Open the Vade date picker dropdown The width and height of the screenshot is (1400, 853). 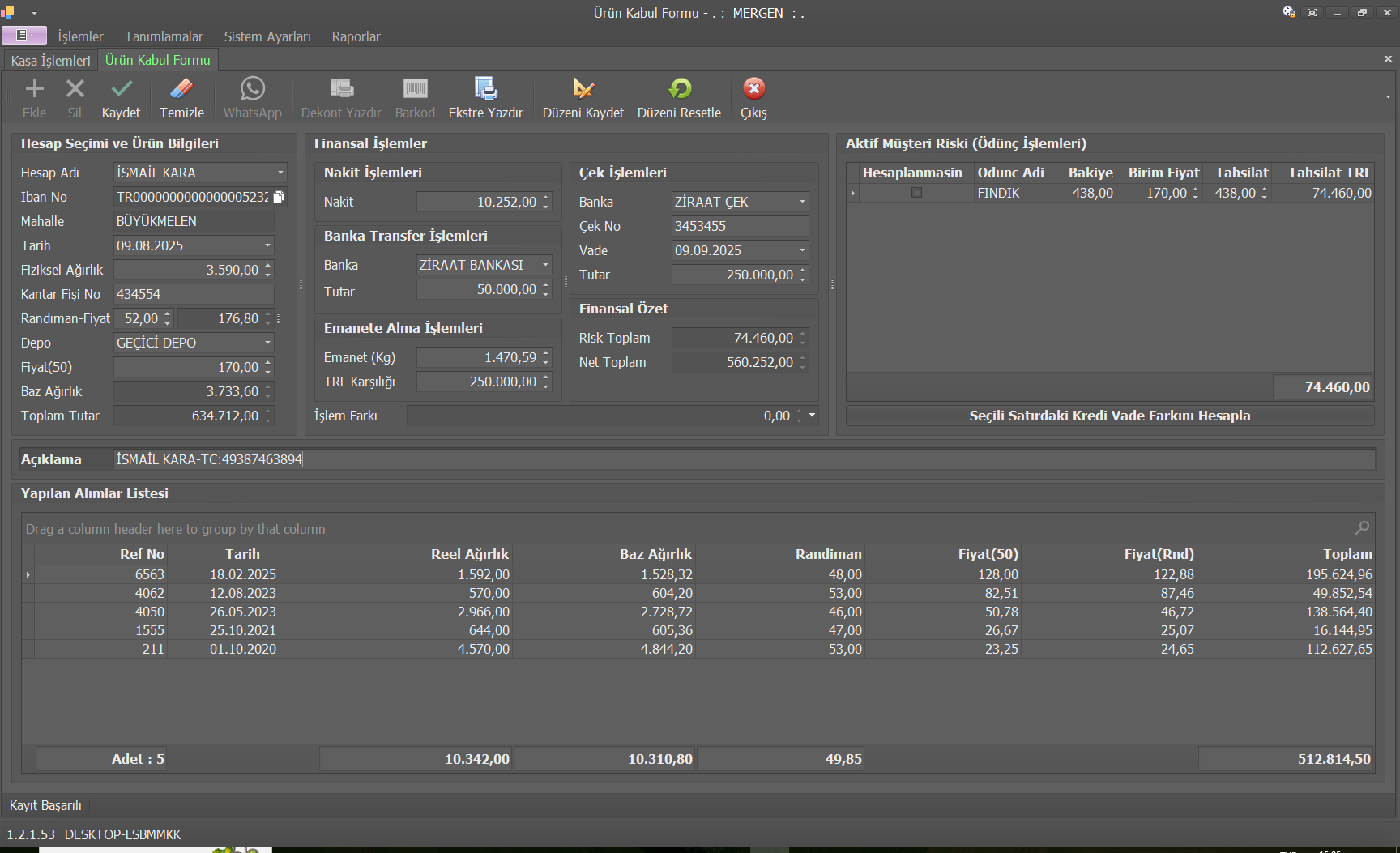click(x=802, y=250)
